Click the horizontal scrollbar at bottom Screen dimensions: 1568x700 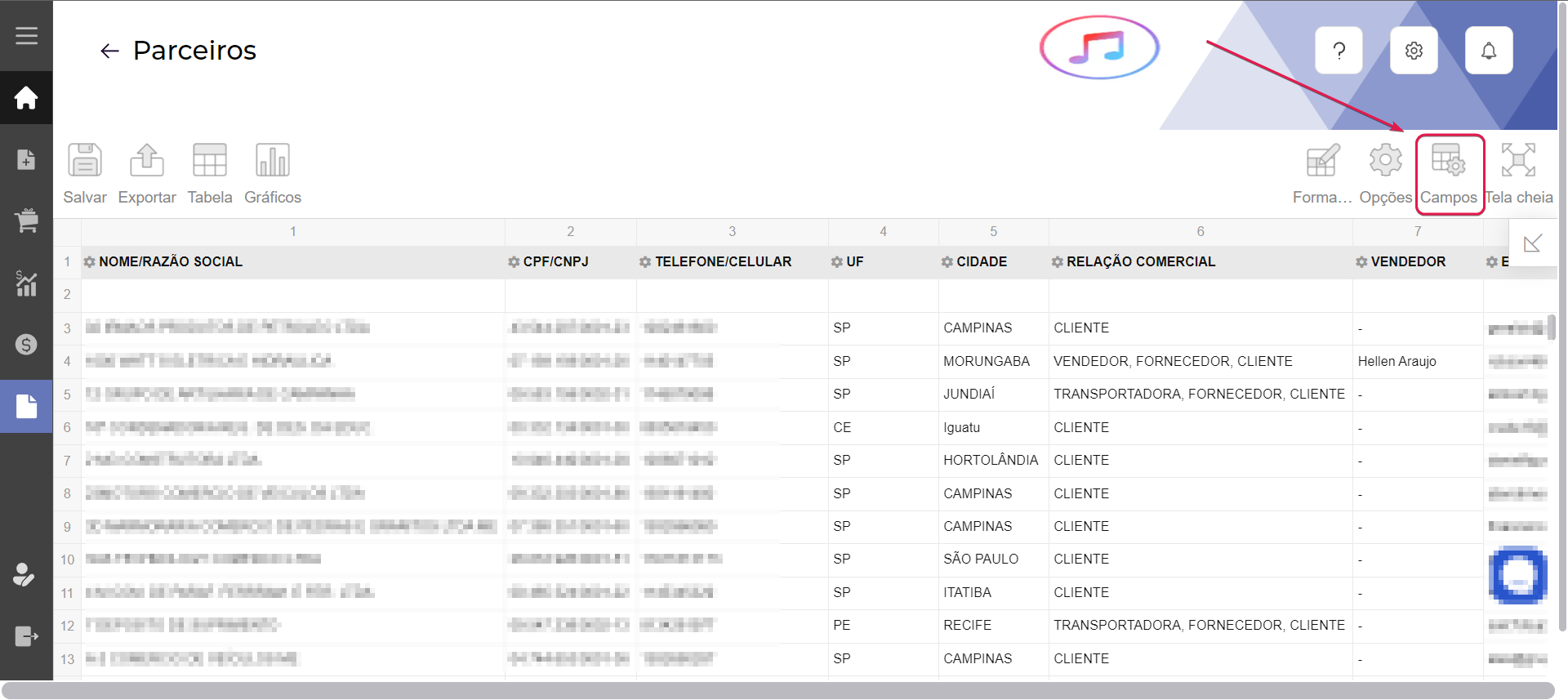click(x=776, y=690)
